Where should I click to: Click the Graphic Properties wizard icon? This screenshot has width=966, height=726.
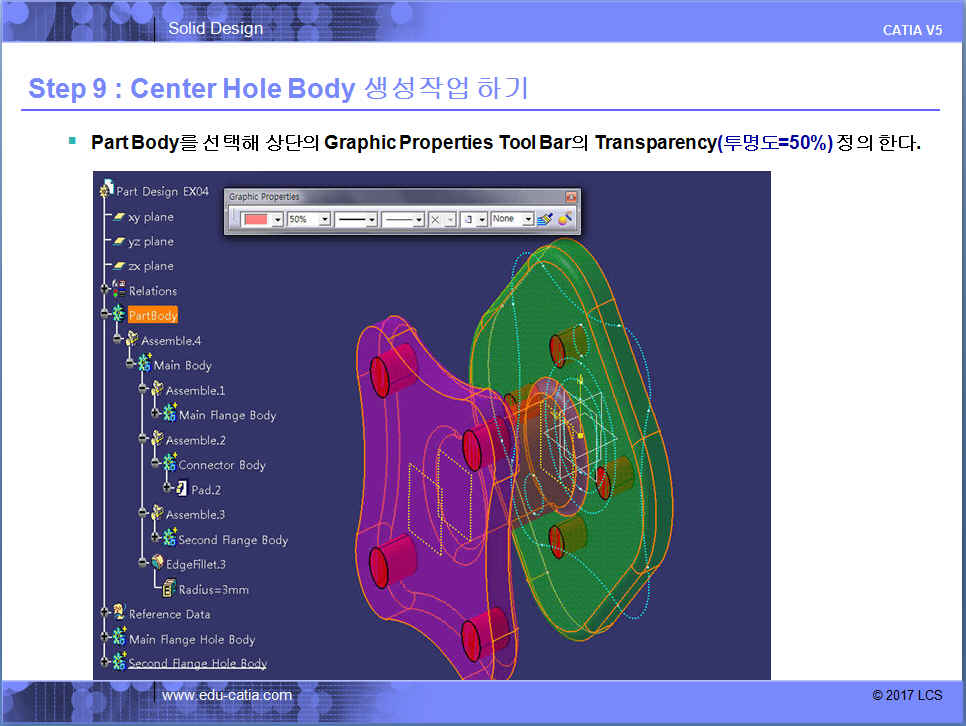(x=566, y=219)
